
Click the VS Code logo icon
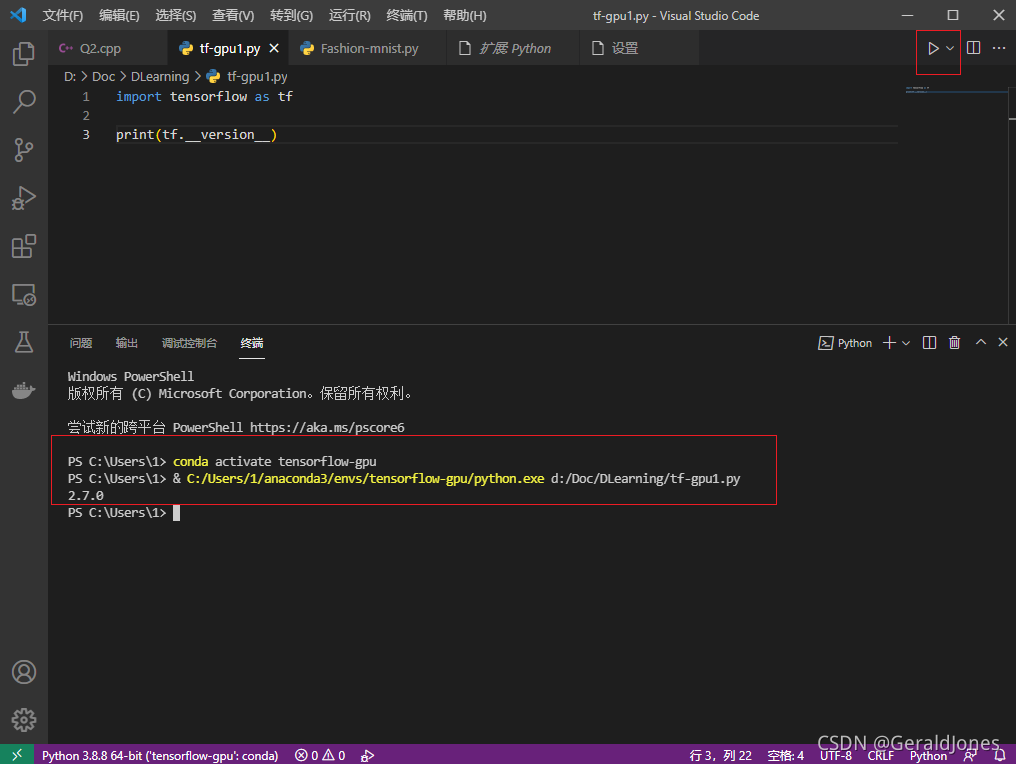[18, 15]
